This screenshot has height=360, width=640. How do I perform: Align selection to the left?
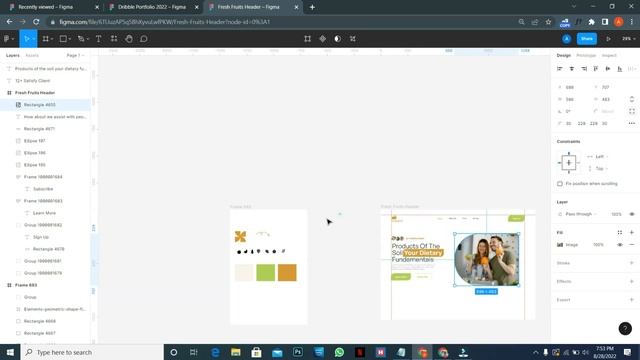(x=560, y=69)
